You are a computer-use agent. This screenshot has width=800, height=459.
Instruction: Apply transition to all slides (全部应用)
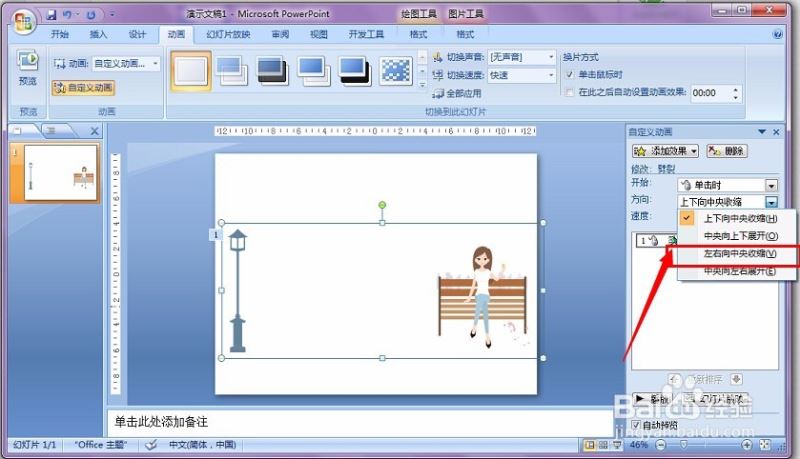click(x=457, y=93)
